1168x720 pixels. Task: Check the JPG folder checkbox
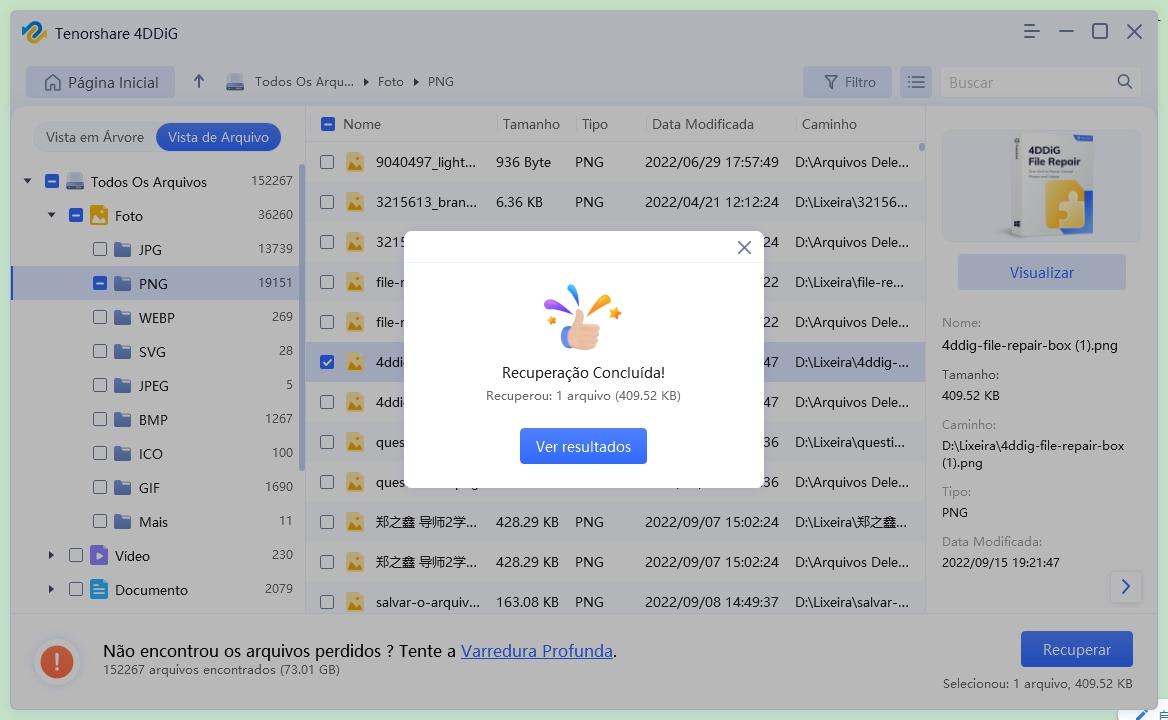click(100, 249)
